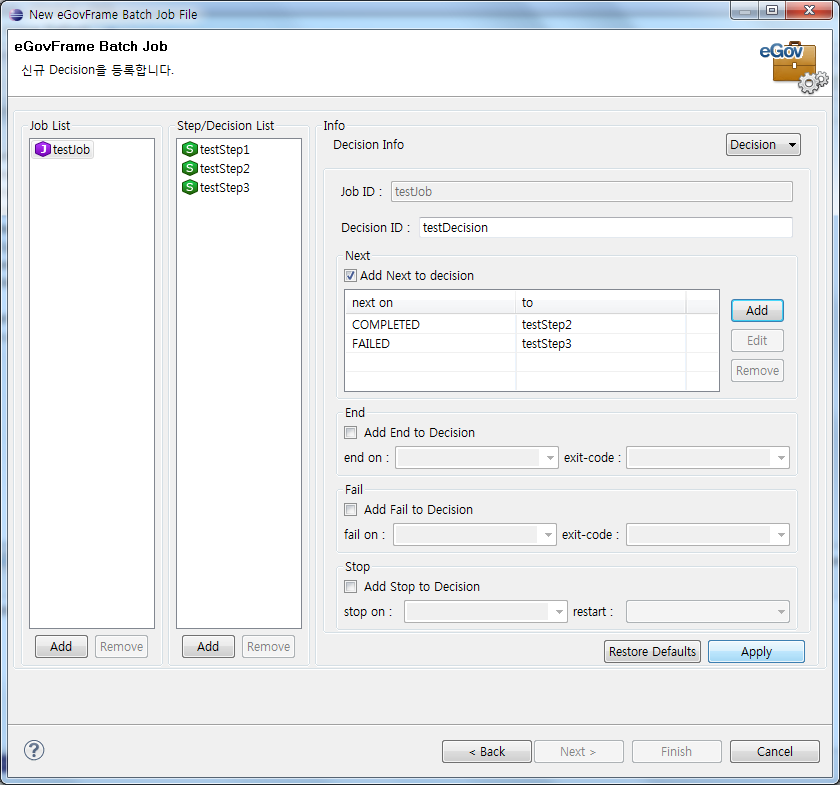This screenshot has width=840, height=785.
Task: Minimize the wizard window
Action: [745, 10]
